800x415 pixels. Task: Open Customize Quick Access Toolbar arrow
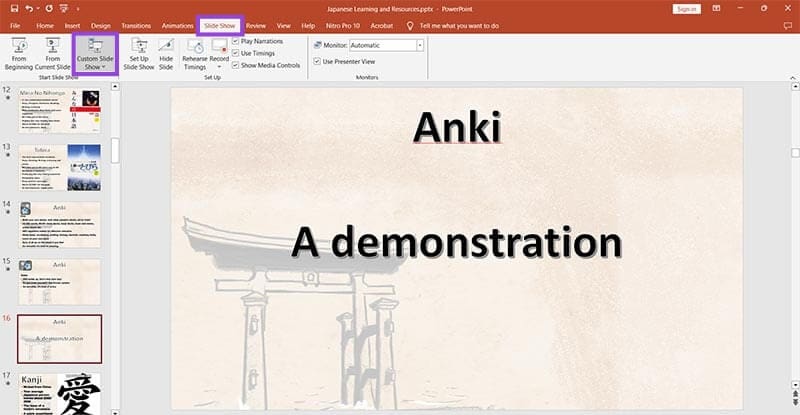pos(78,9)
